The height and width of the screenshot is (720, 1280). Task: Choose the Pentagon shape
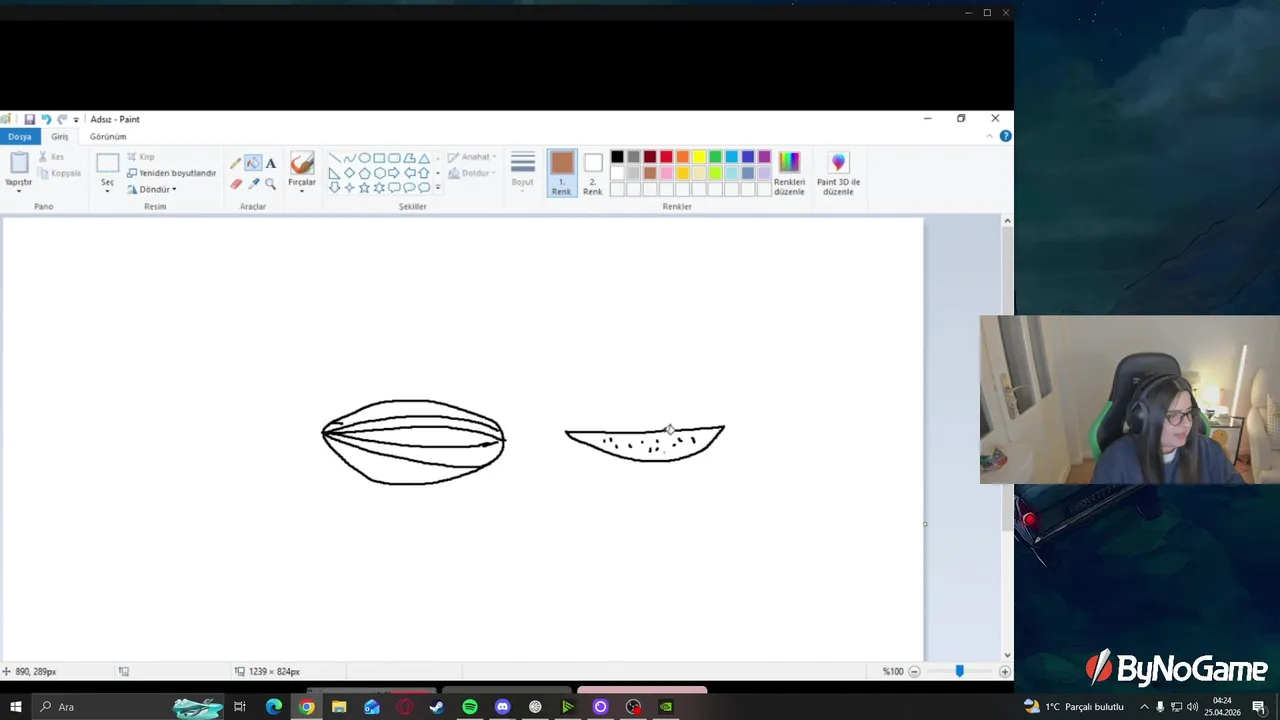364,173
